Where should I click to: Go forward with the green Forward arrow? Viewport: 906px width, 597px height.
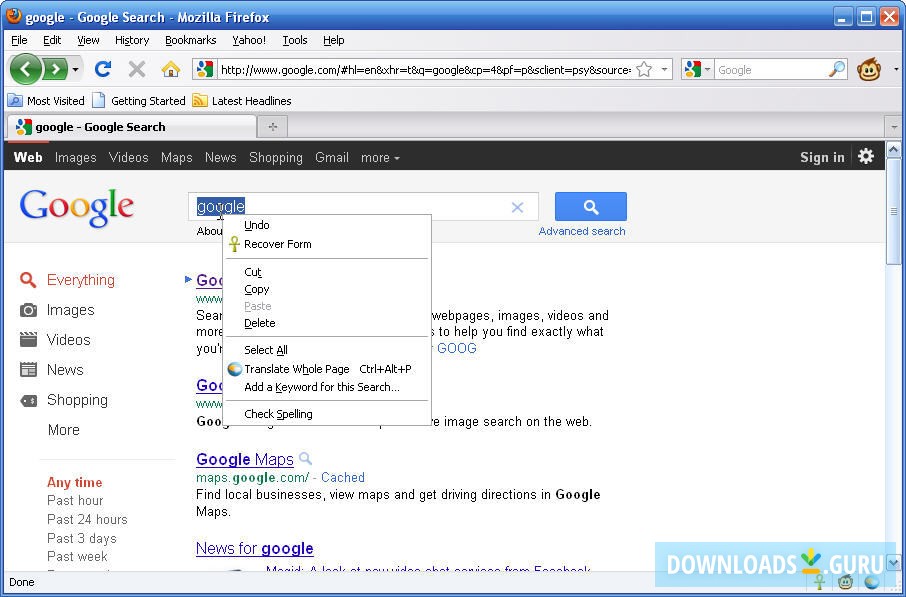click(x=55, y=69)
